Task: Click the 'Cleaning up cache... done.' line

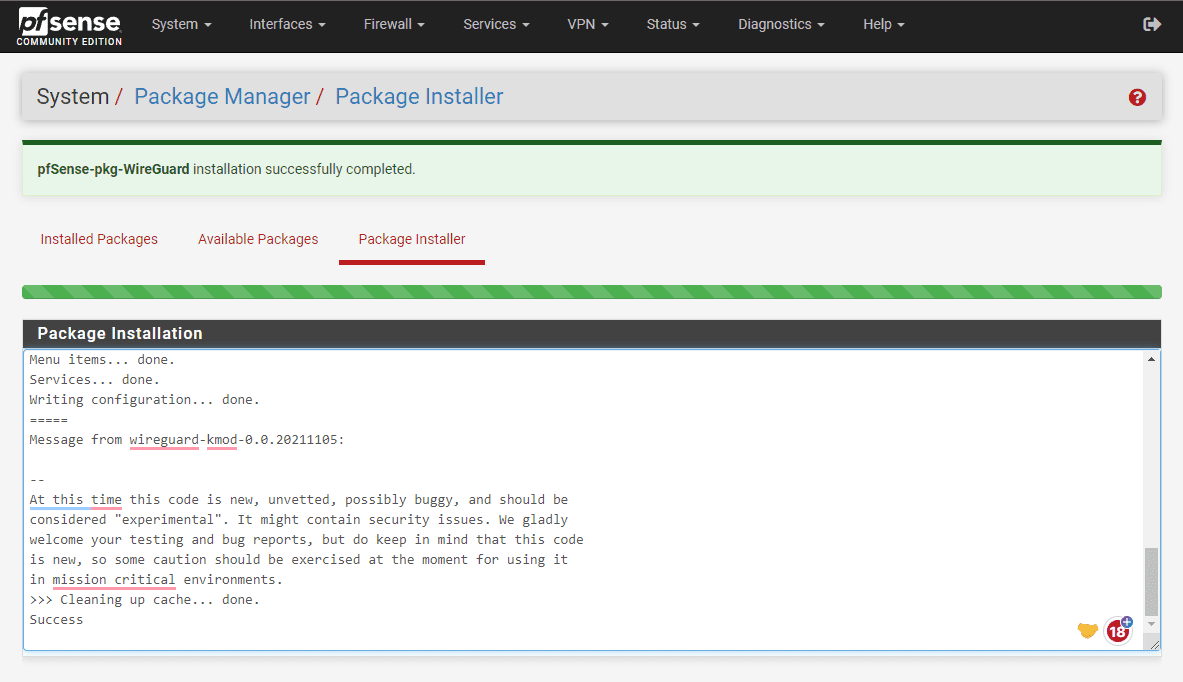Action: point(144,600)
